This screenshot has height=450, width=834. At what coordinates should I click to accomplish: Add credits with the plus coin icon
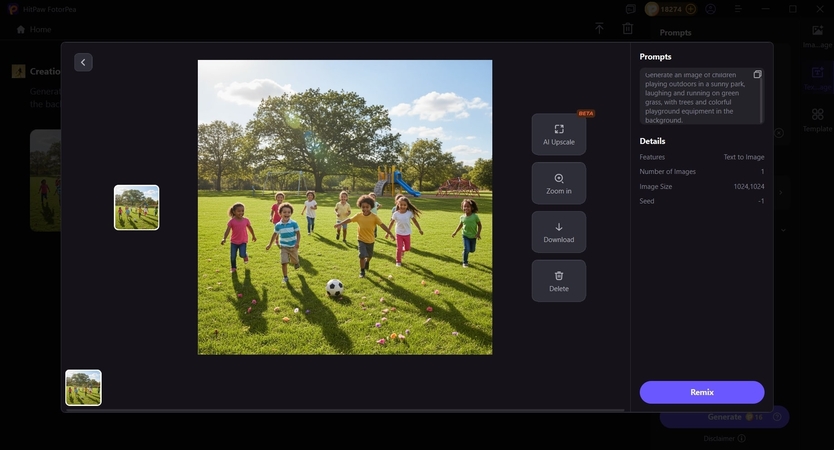tap(690, 9)
